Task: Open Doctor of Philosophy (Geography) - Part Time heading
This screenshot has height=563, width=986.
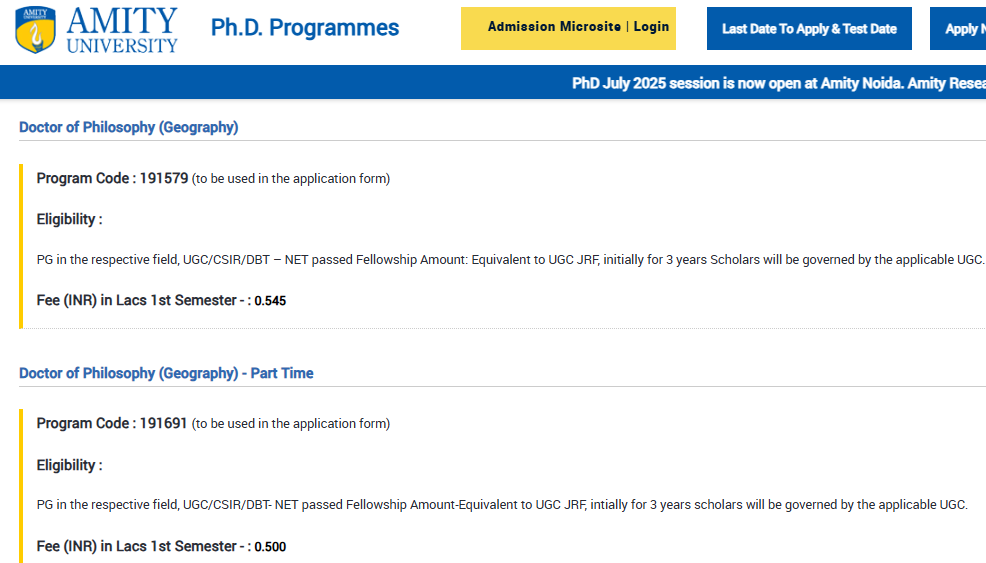Action: pos(166,373)
